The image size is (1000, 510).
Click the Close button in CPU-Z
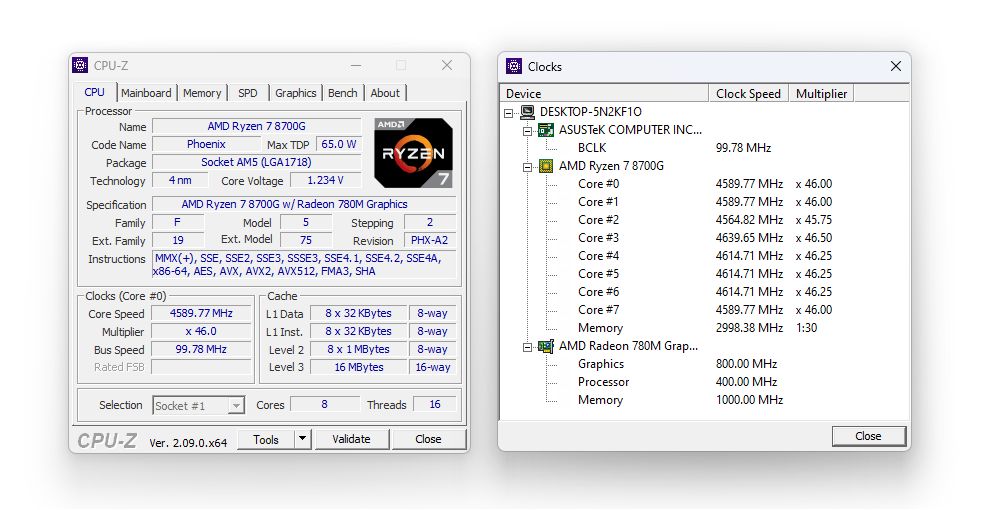coord(429,439)
